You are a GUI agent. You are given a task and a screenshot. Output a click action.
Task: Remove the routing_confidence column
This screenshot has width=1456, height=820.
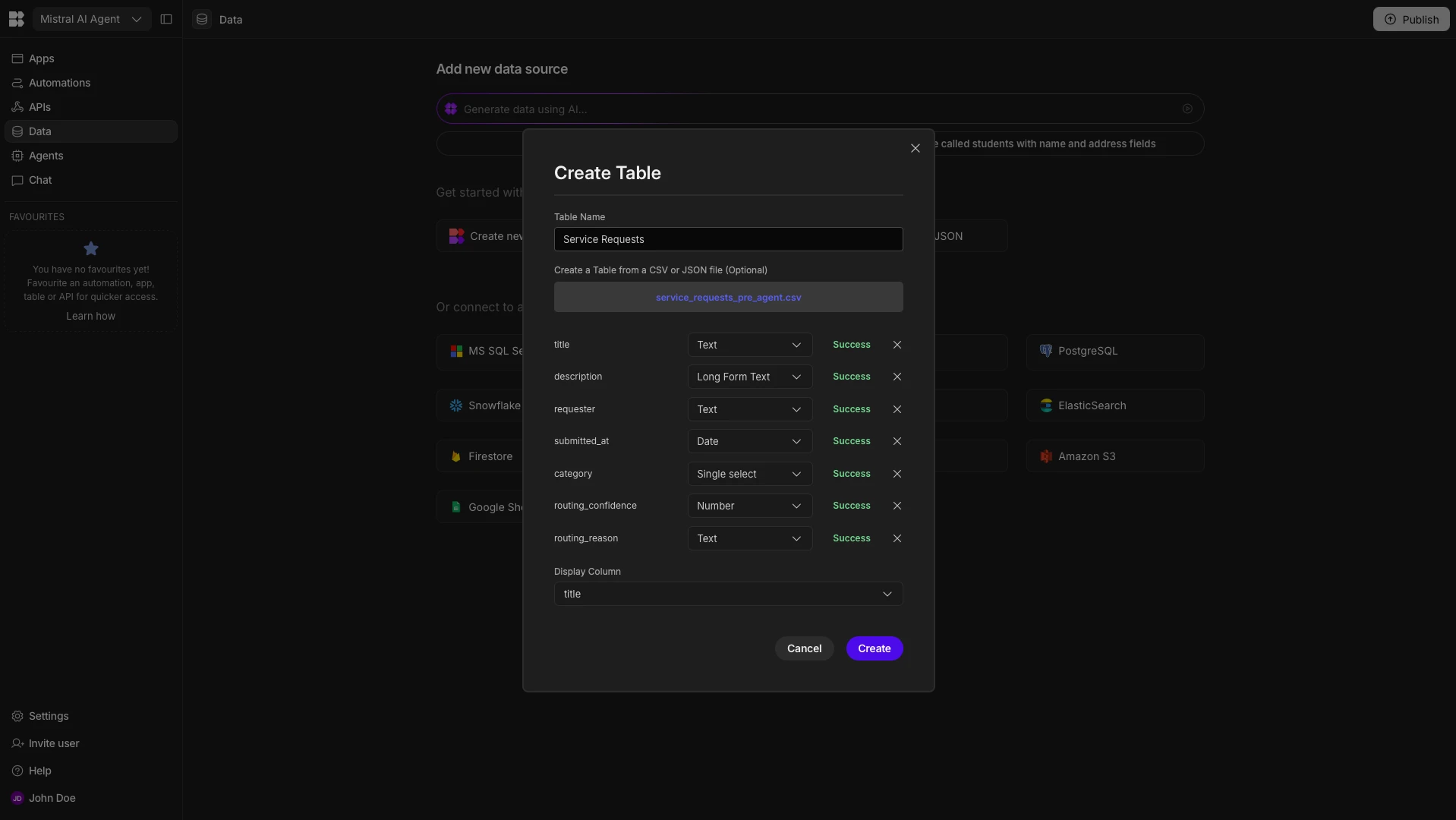click(x=897, y=506)
